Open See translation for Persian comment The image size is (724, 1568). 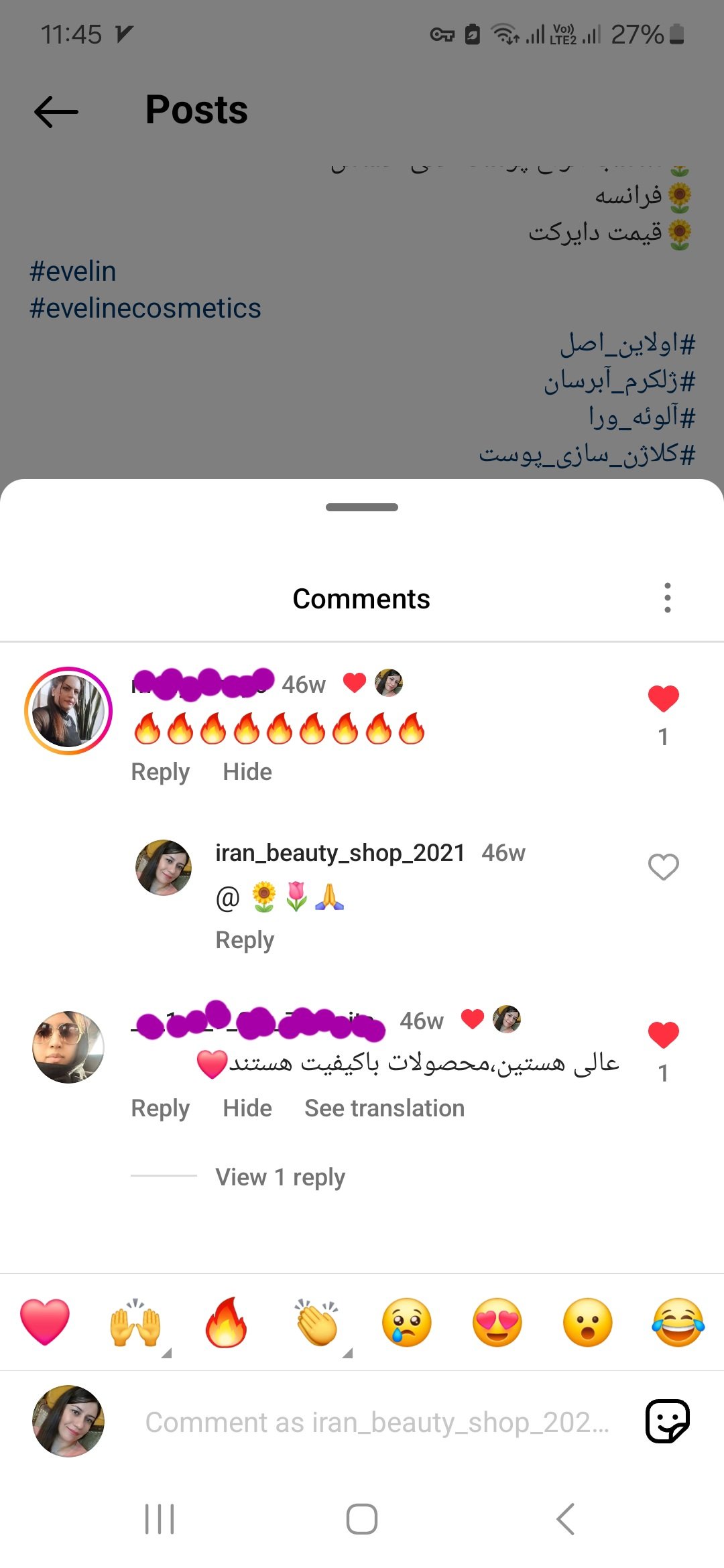(x=384, y=1108)
